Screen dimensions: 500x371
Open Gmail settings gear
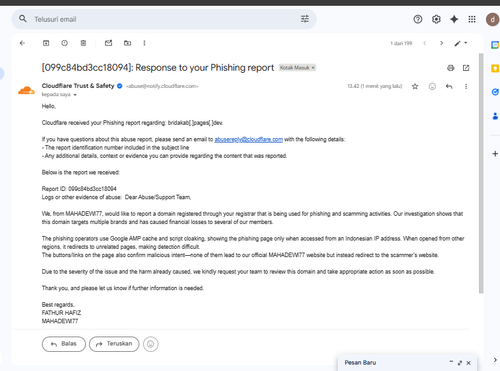(436, 19)
